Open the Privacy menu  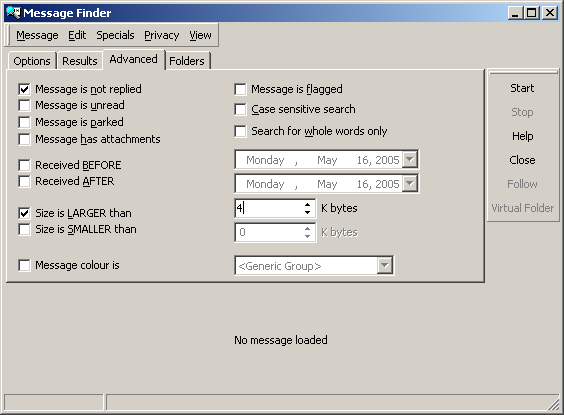pyautogui.click(x=162, y=35)
